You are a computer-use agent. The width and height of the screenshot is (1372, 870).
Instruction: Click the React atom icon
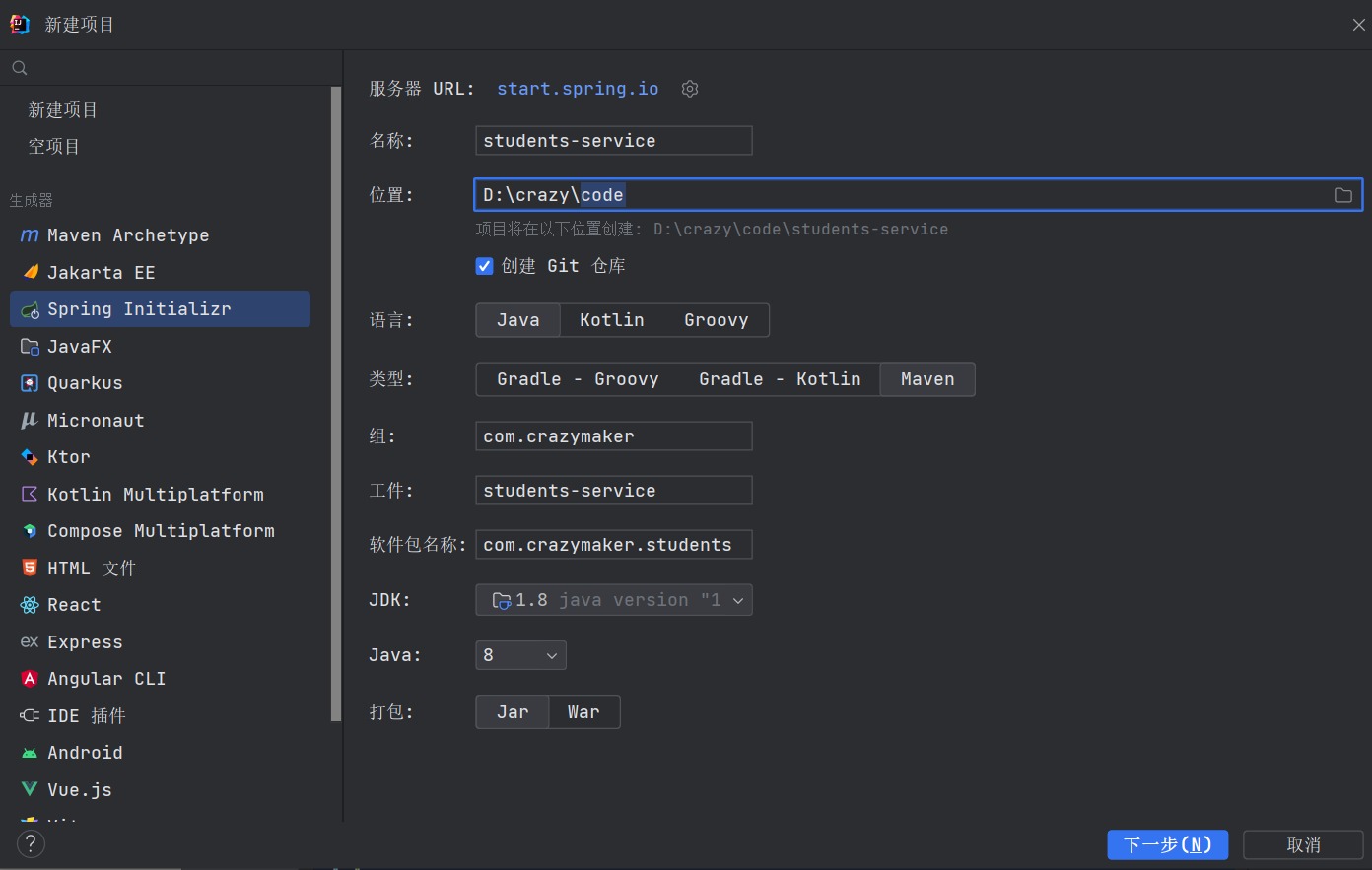30,605
